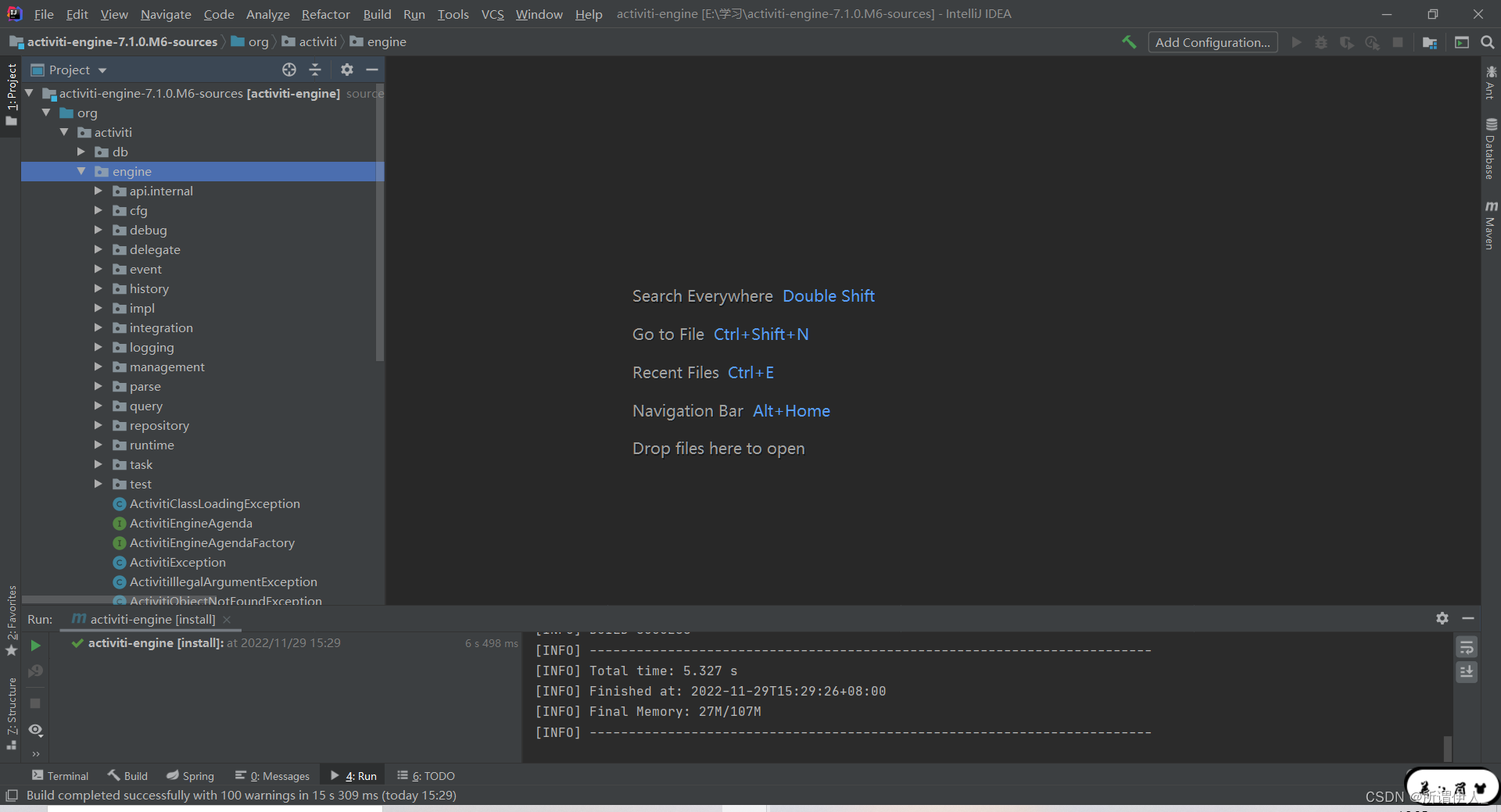1501x812 pixels.
Task: Toggle soft-wrap in the Run console
Action: coord(1467,647)
